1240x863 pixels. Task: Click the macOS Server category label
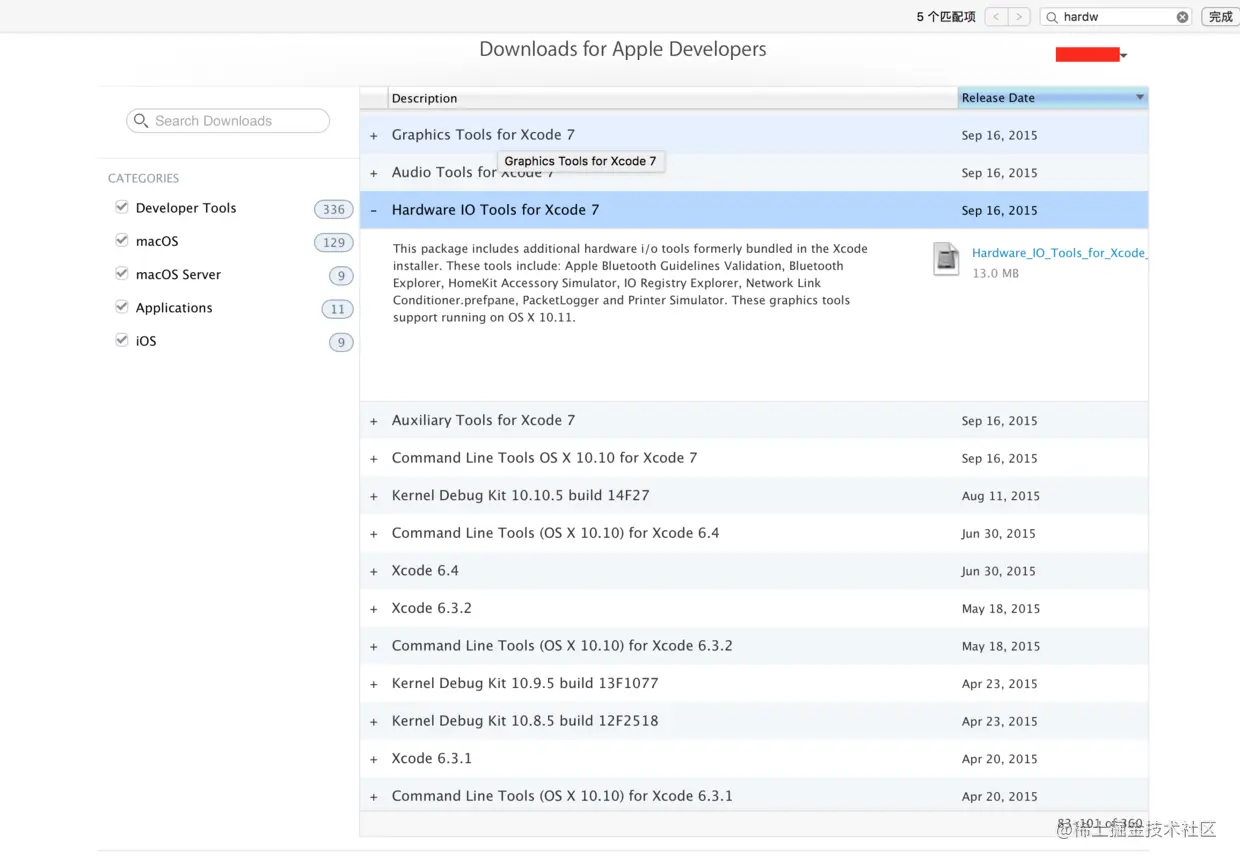pyautogui.click(x=178, y=274)
